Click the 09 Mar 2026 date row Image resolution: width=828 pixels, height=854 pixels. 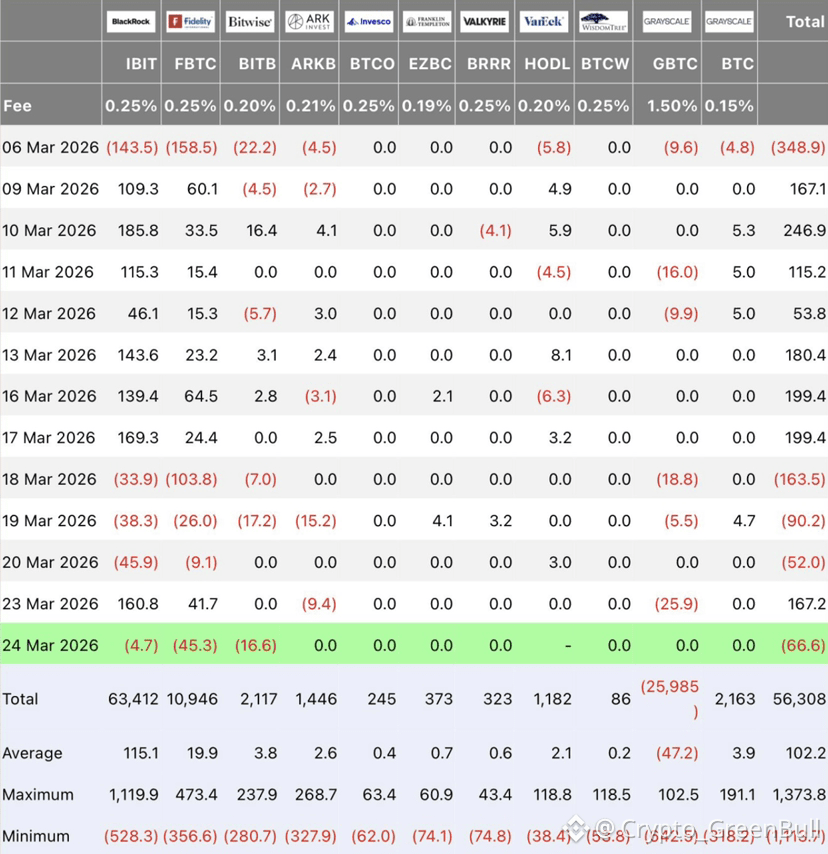click(x=50, y=189)
